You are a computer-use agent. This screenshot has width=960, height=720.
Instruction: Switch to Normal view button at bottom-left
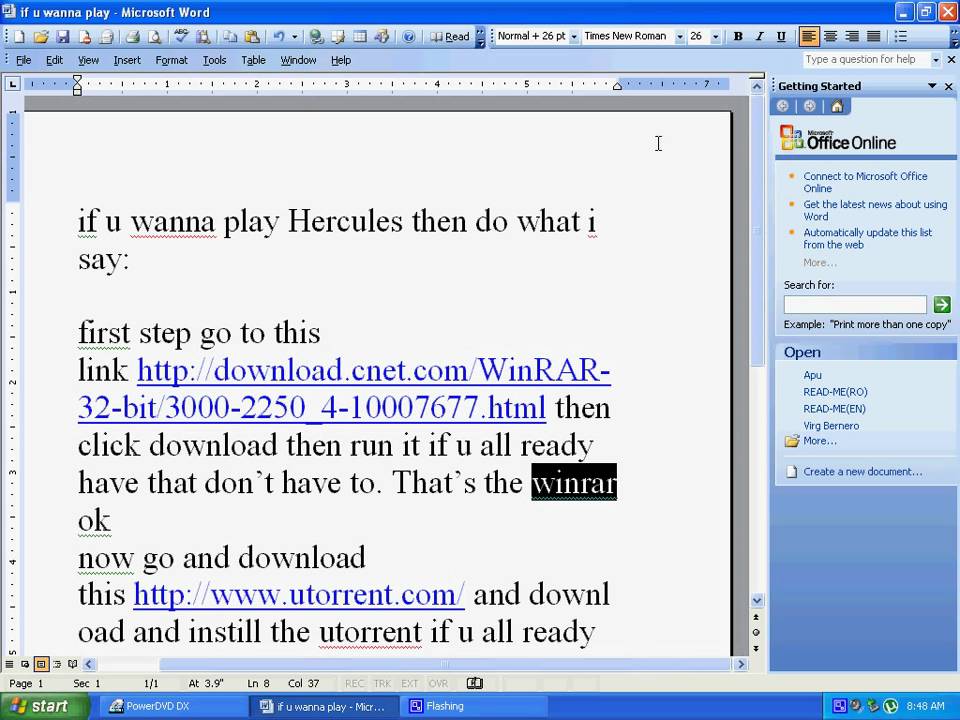click(x=9, y=664)
